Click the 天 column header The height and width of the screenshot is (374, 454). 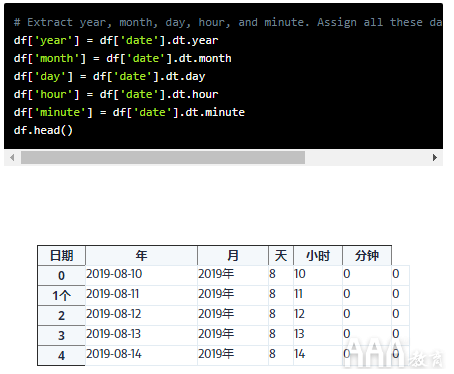[x=281, y=256]
